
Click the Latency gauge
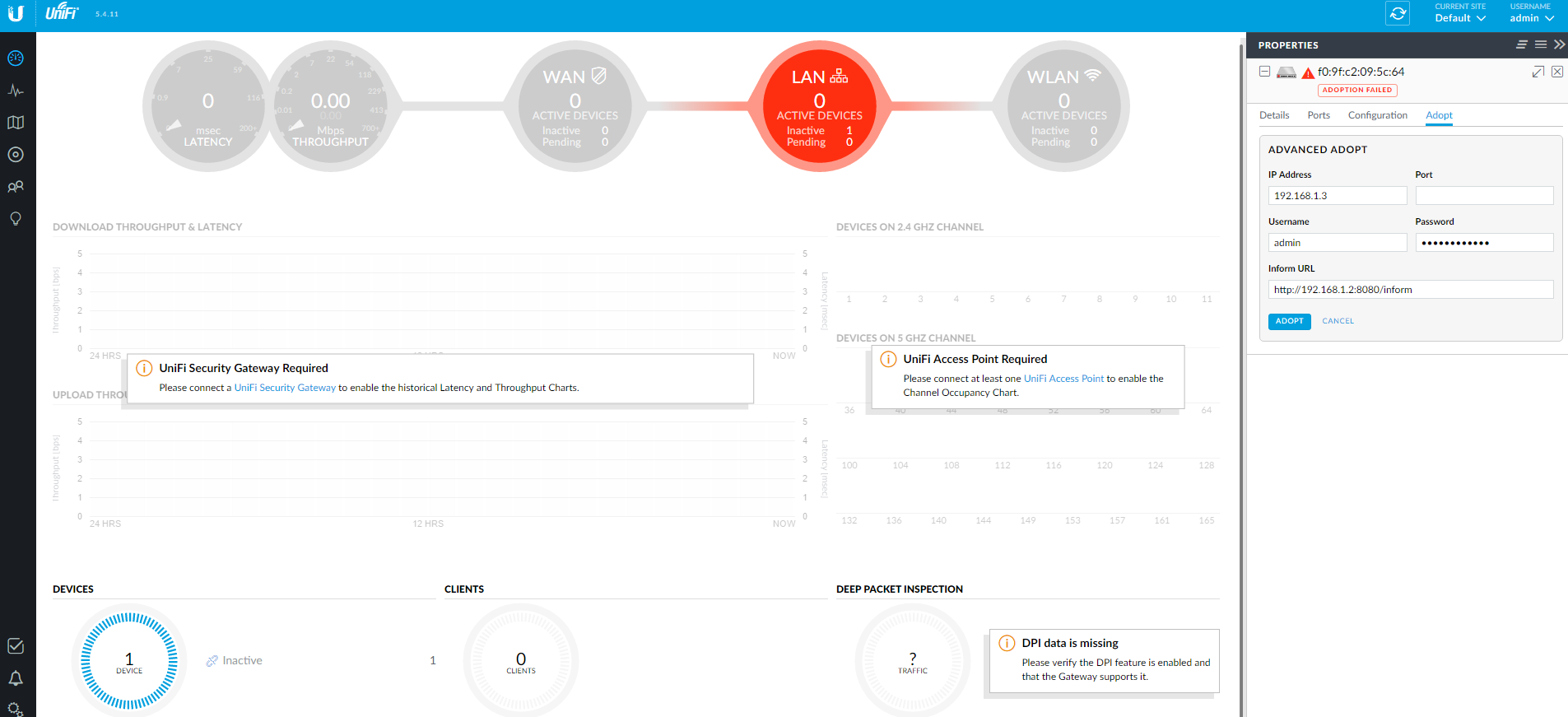click(x=208, y=106)
